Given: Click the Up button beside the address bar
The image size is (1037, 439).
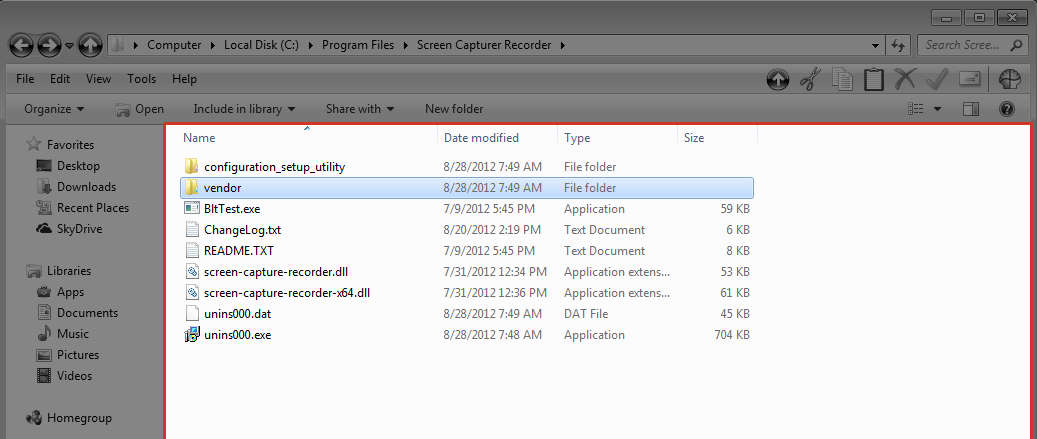Looking at the screenshot, I should (90, 45).
